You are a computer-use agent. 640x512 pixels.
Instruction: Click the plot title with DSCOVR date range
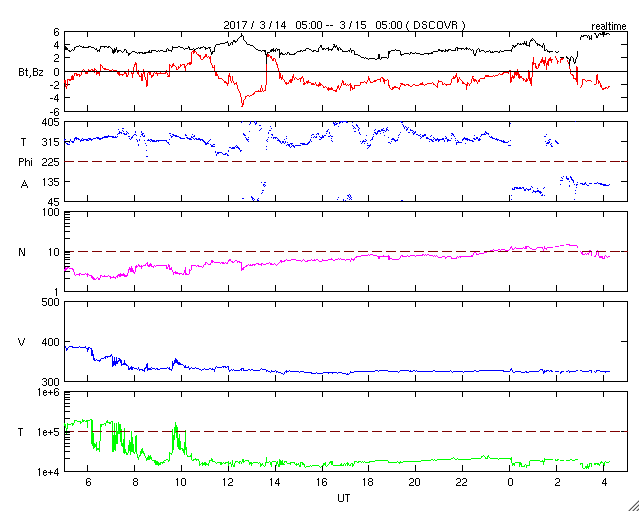click(x=344, y=25)
